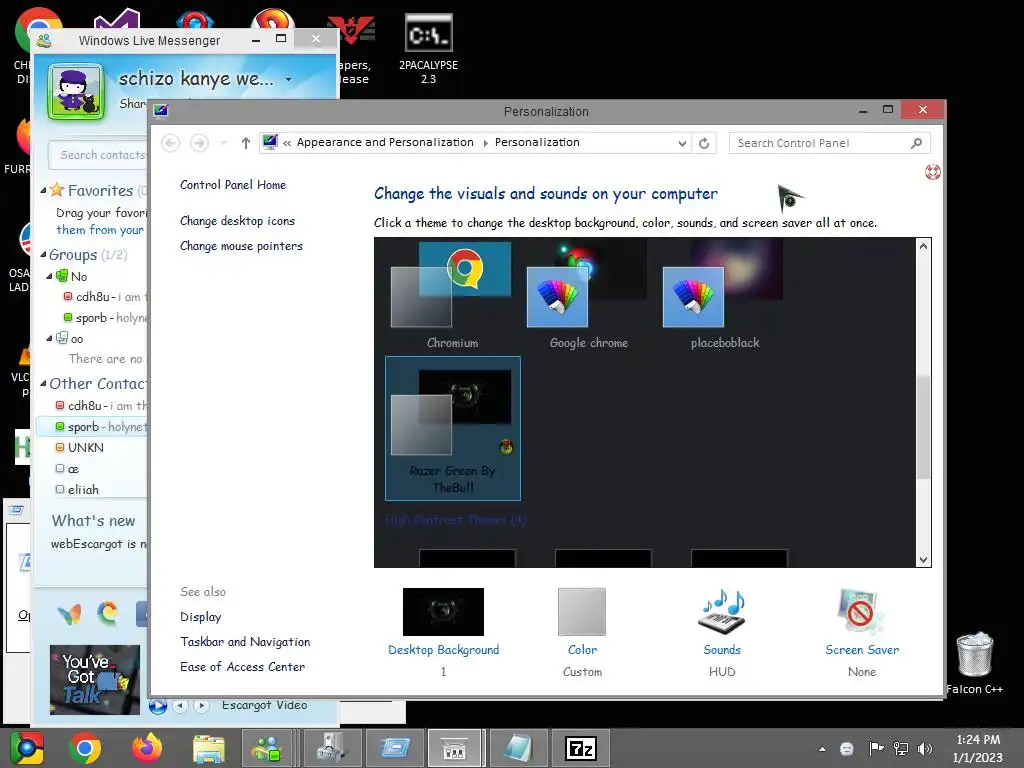Collapse the Favorites group in Messenger

point(43,191)
